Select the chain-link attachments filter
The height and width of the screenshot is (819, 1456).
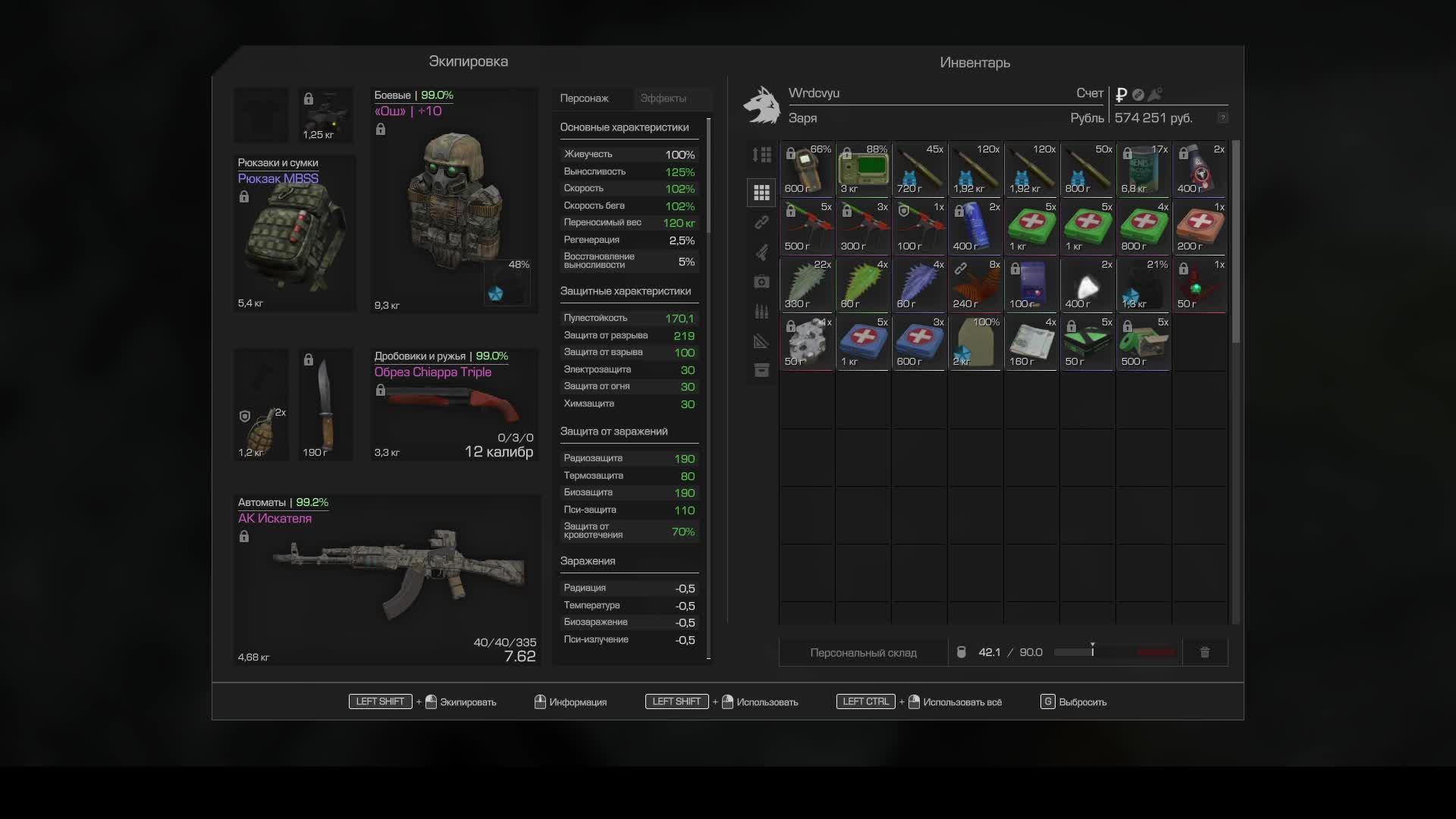pos(761,222)
